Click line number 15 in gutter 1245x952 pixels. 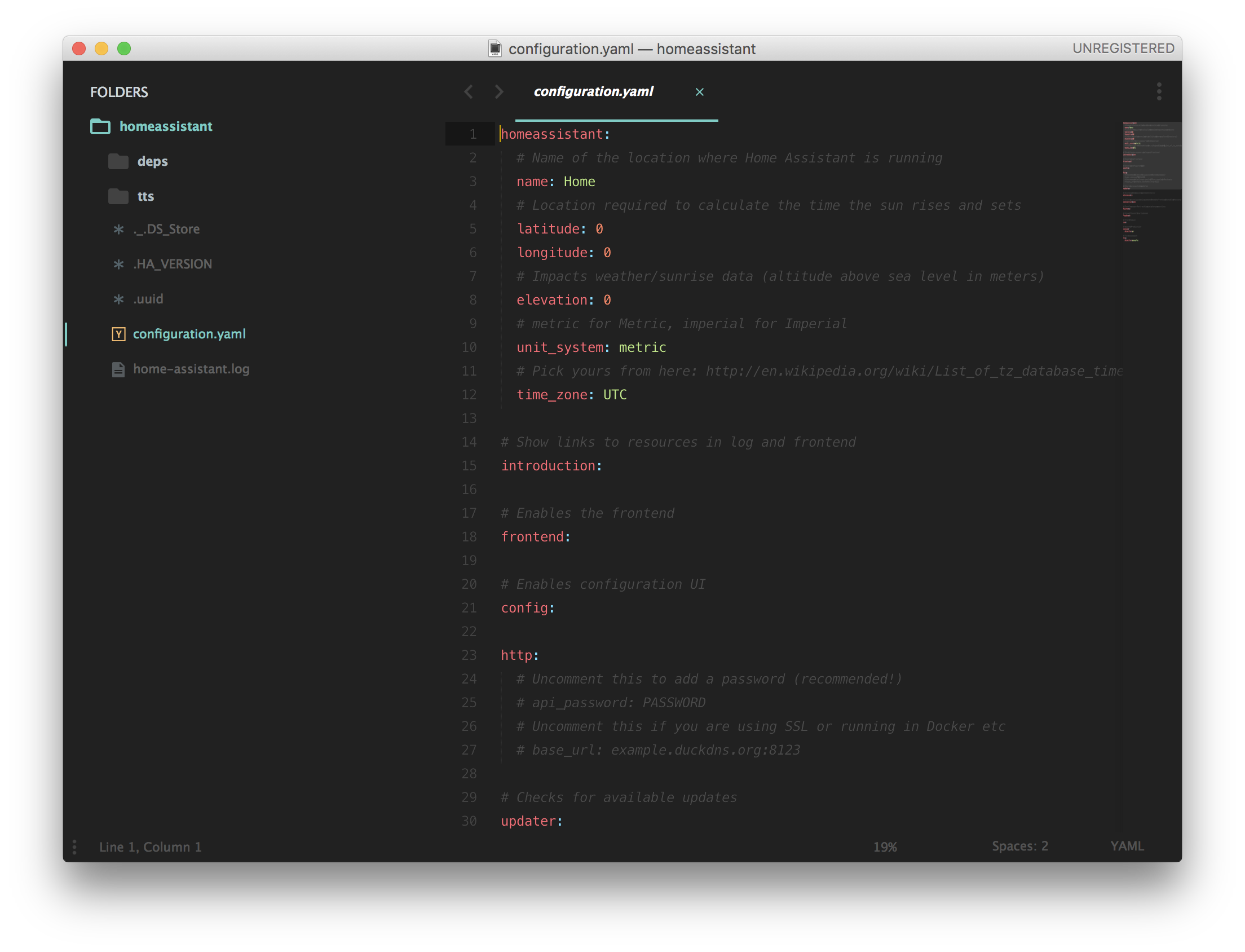[x=469, y=466]
